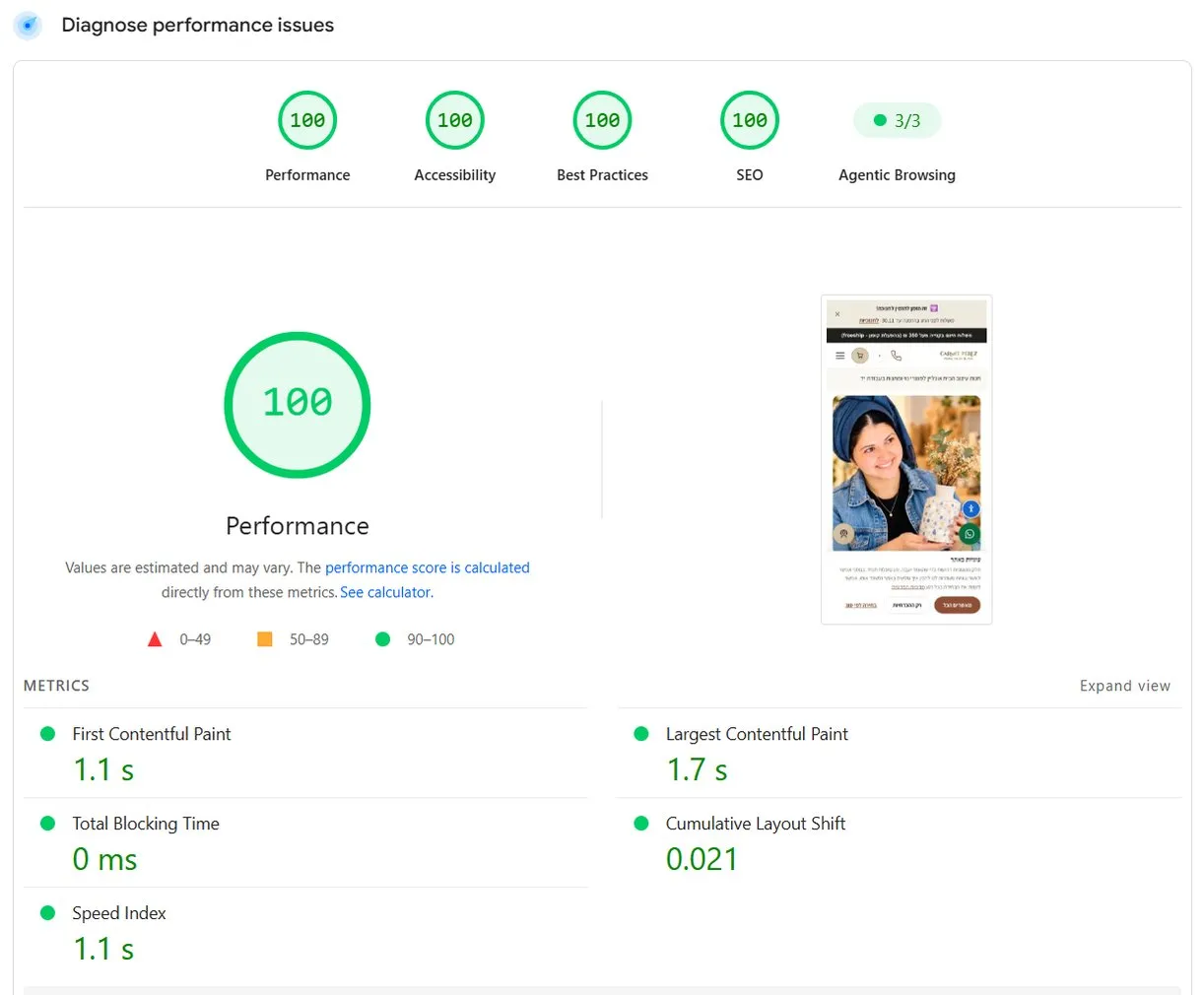The image size is (1204, 995).
Task: Click the green dot beside First Contentful Paint
Action: tap(47, 734)
